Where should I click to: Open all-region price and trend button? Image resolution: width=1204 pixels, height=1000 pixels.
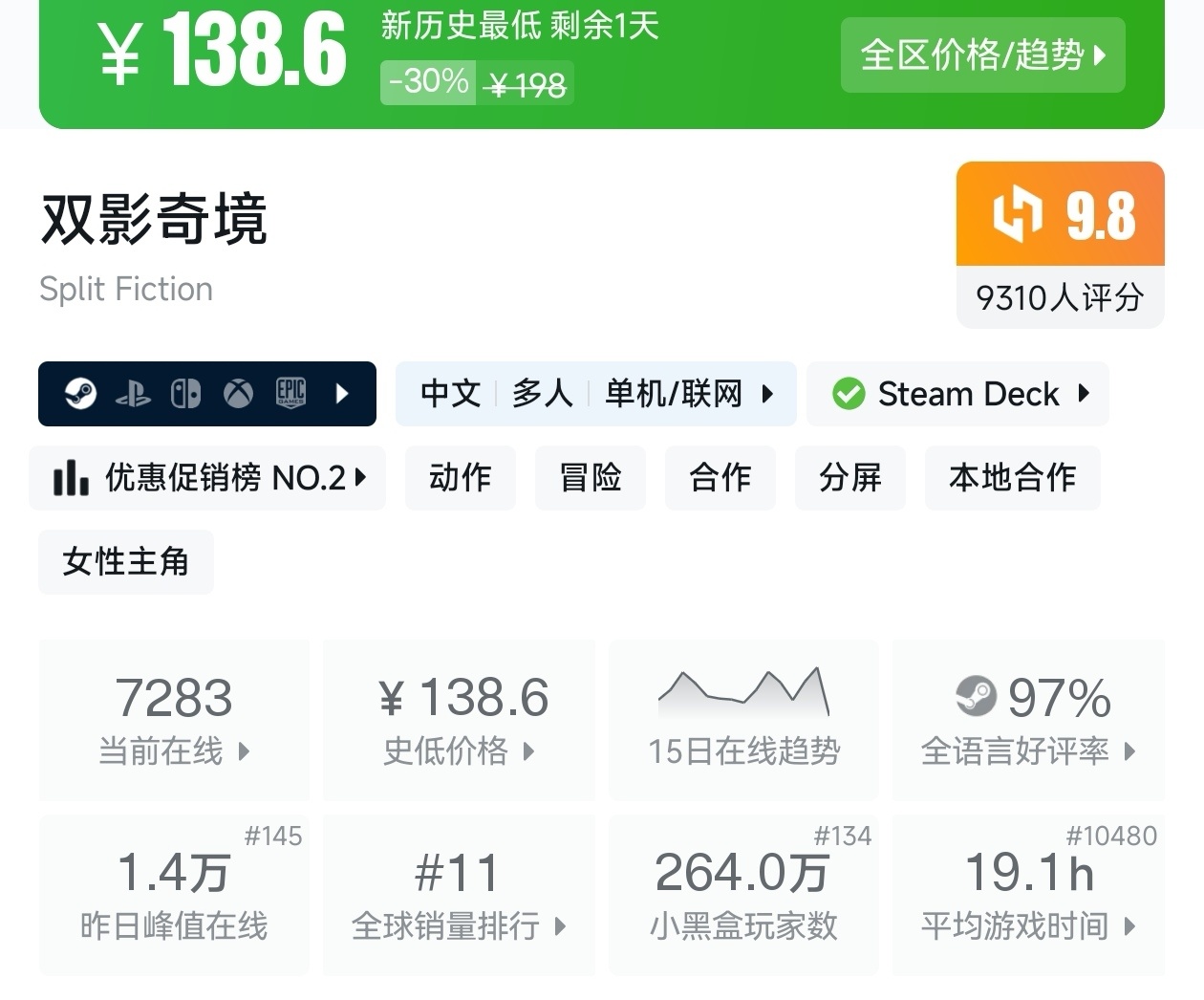(x=982, y=55)
